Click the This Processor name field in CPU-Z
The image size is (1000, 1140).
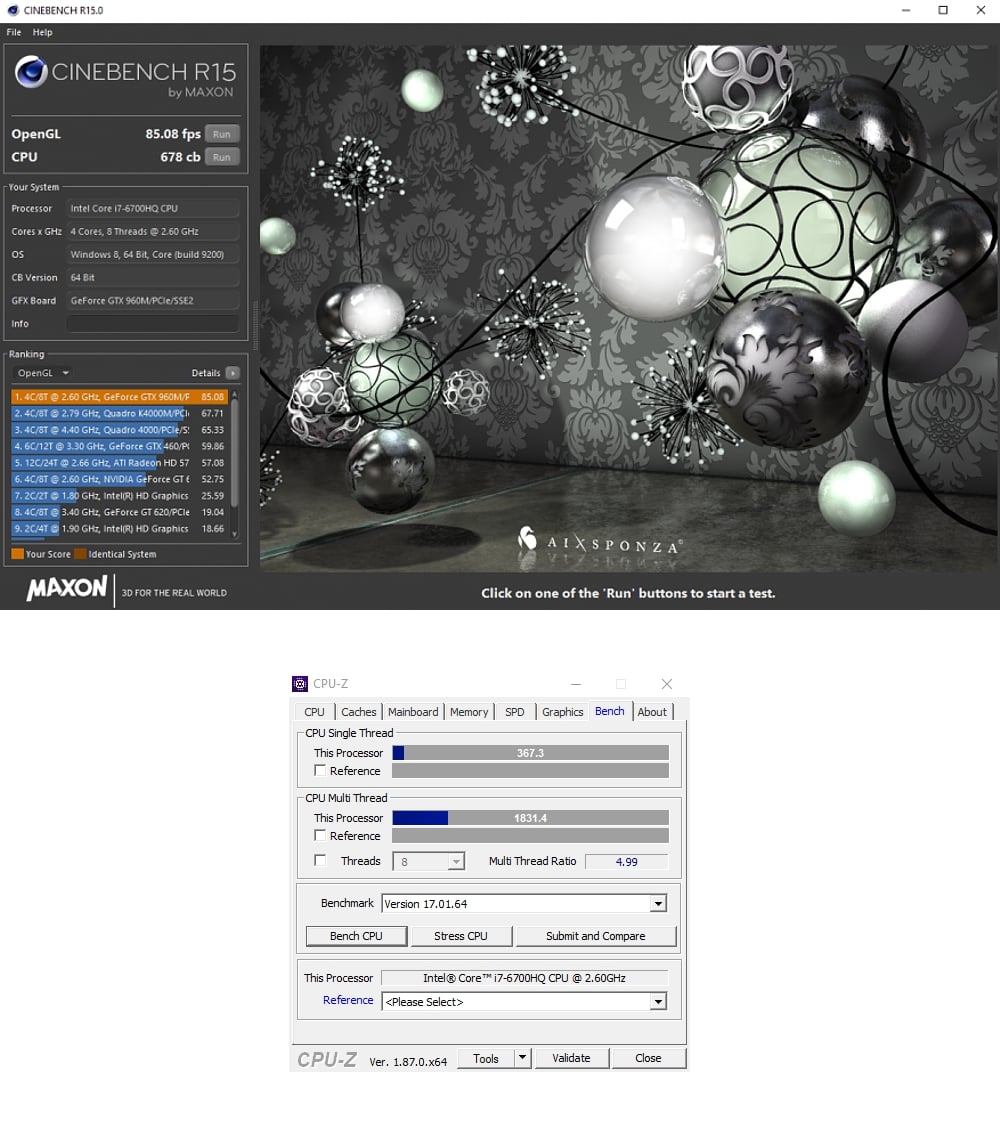pyautogui.click(x=524, y=978)
